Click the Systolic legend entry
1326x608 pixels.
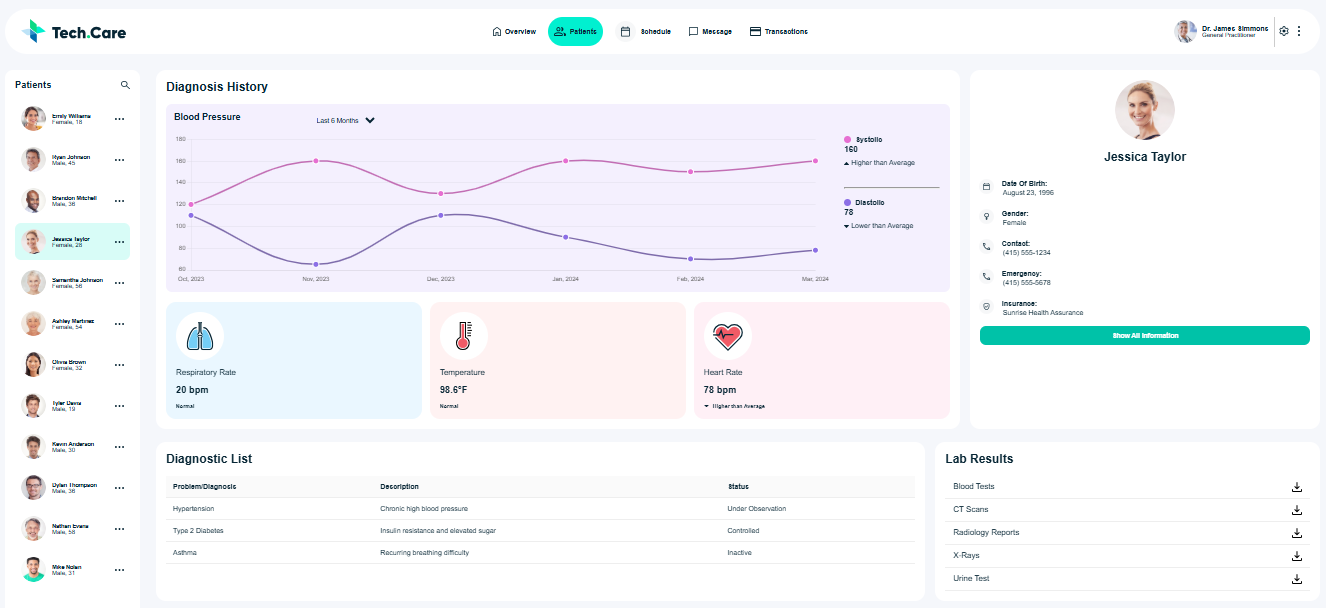click(x=864, y=140)
